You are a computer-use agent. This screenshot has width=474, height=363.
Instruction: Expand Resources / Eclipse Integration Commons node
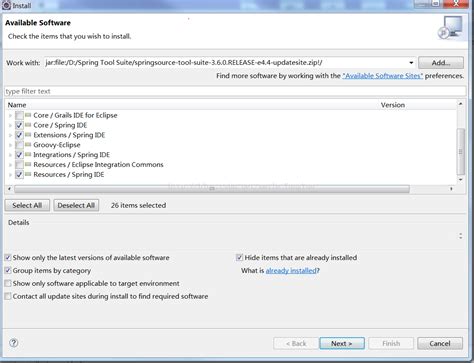point(10,165)
